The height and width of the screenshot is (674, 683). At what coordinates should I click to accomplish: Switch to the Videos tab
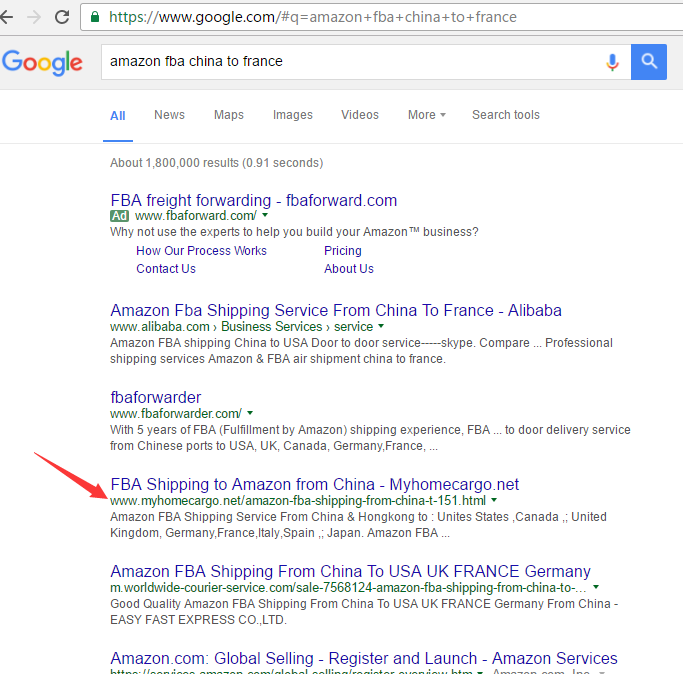[360, 115]
